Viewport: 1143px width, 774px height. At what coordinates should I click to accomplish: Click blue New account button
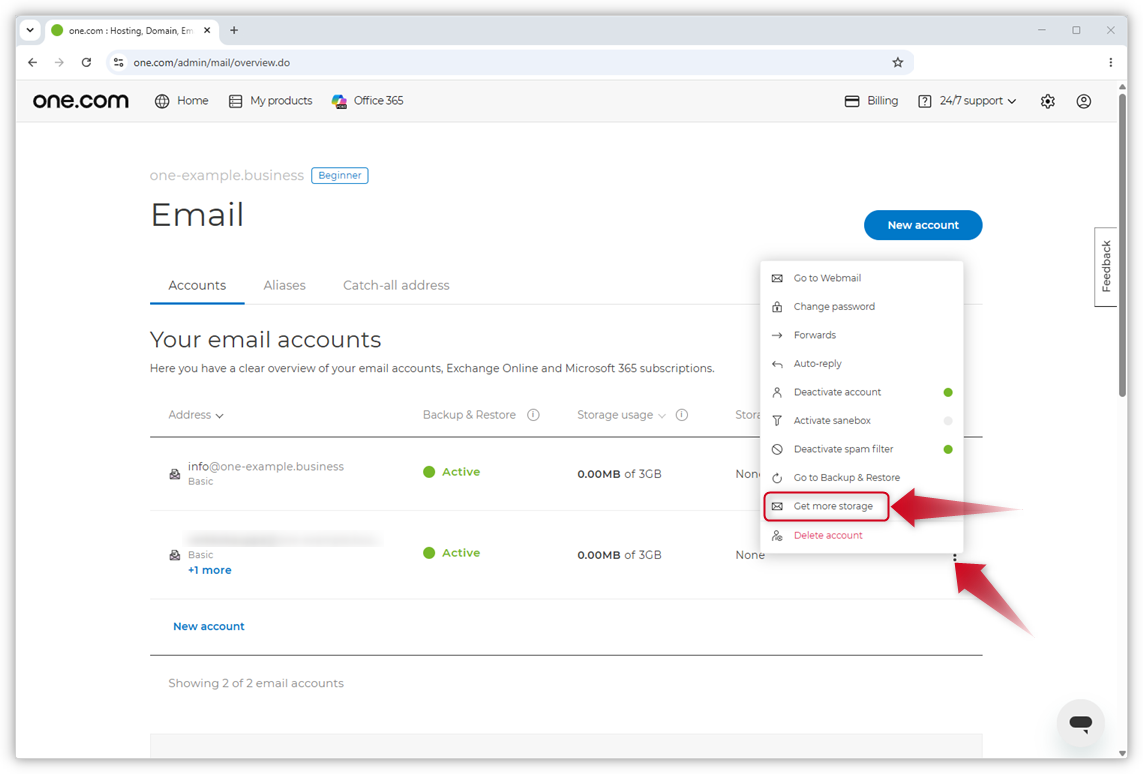tap(923, 225)
